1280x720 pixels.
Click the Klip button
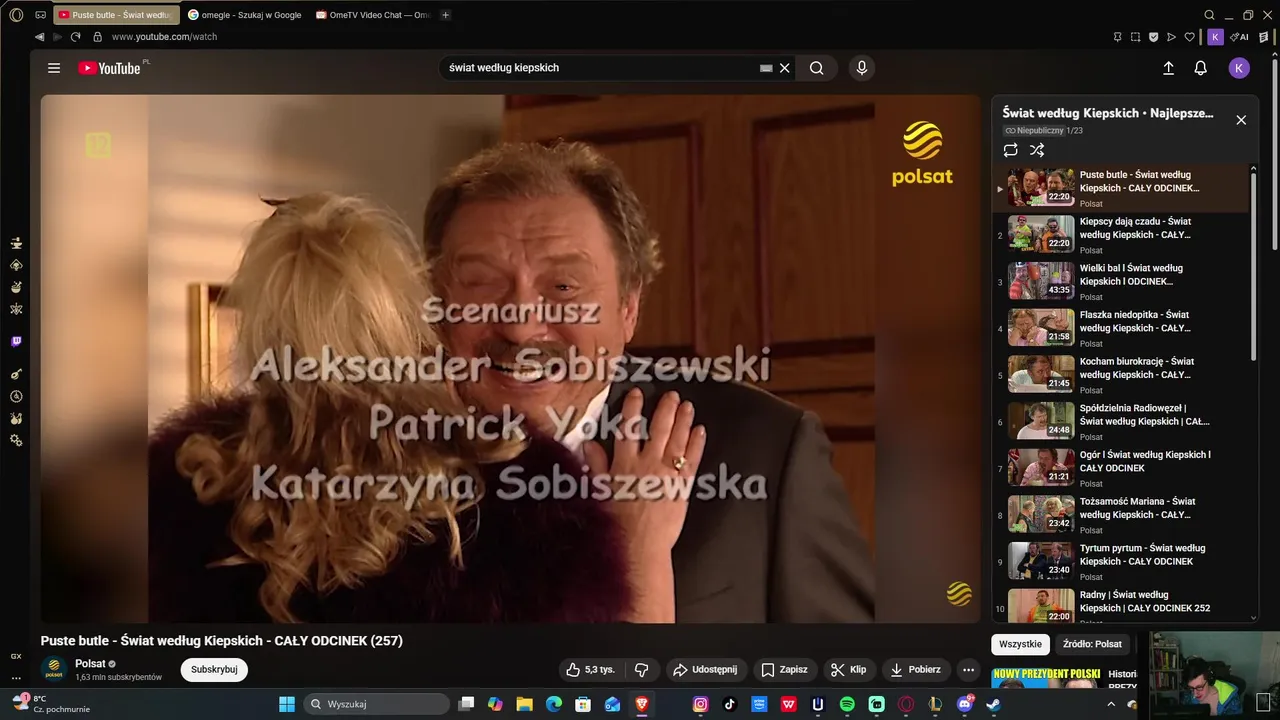[849, 669]
